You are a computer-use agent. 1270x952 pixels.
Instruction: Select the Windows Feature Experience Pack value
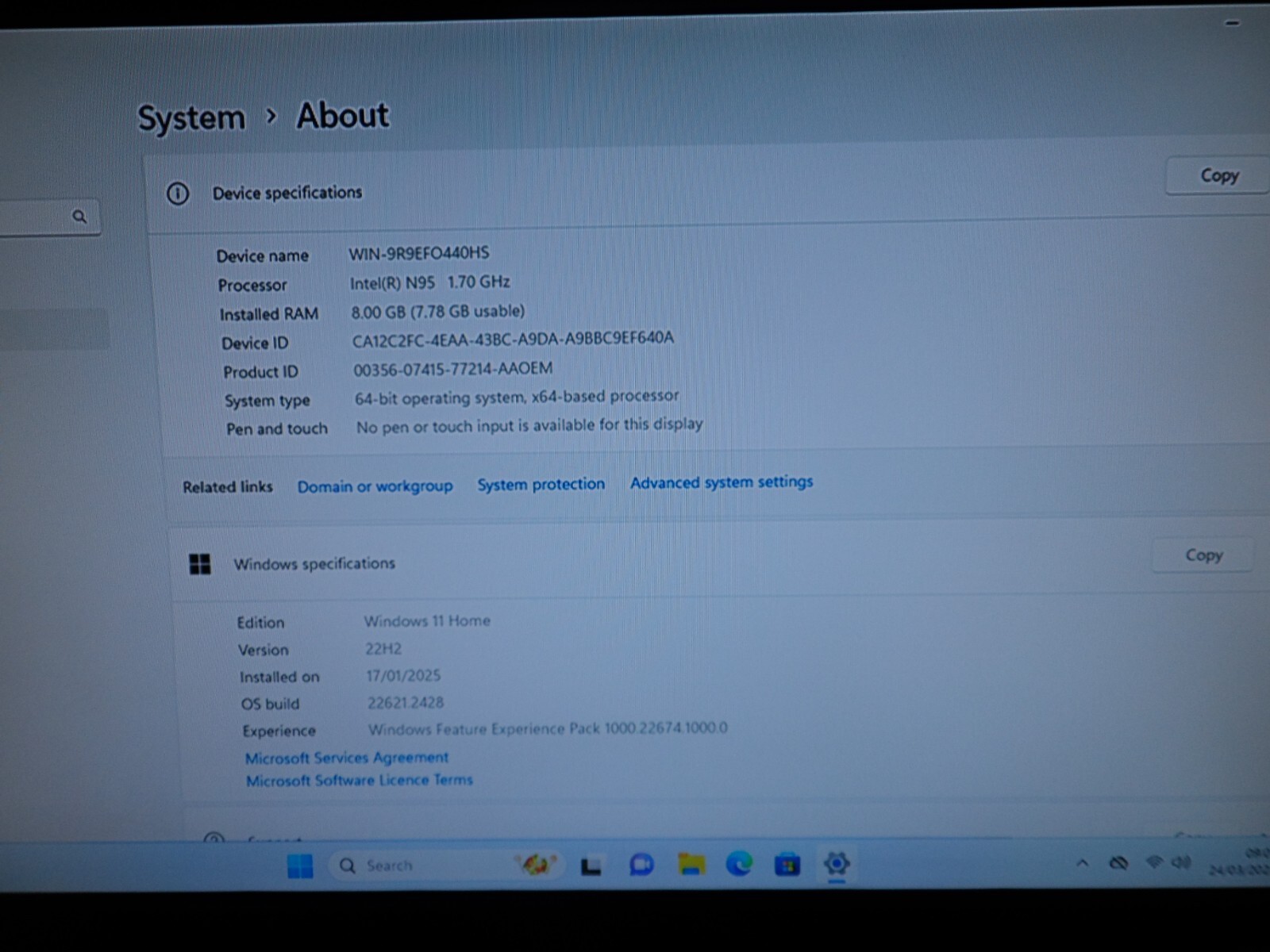pos(548,728)
